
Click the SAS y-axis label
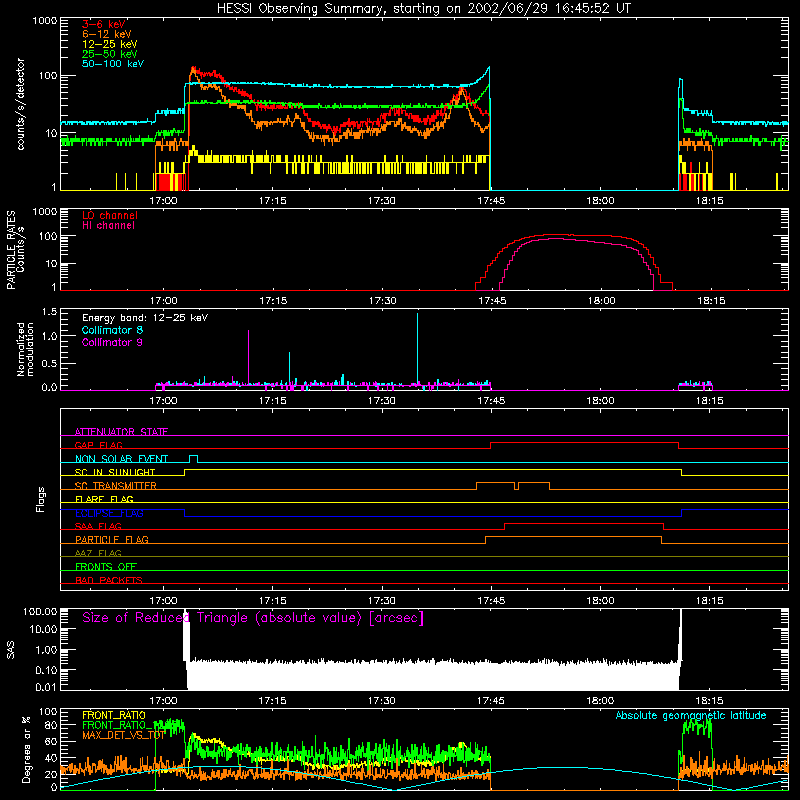click(x=11, y=650)
